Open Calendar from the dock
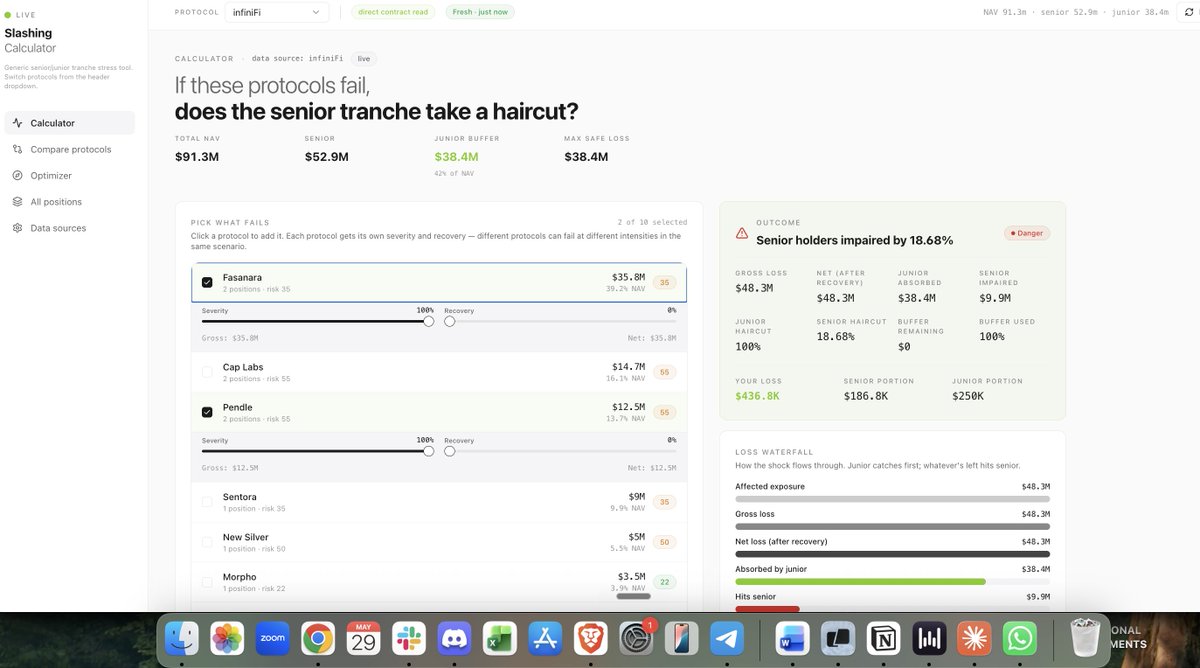1200x668 pixels. point(363,639)
